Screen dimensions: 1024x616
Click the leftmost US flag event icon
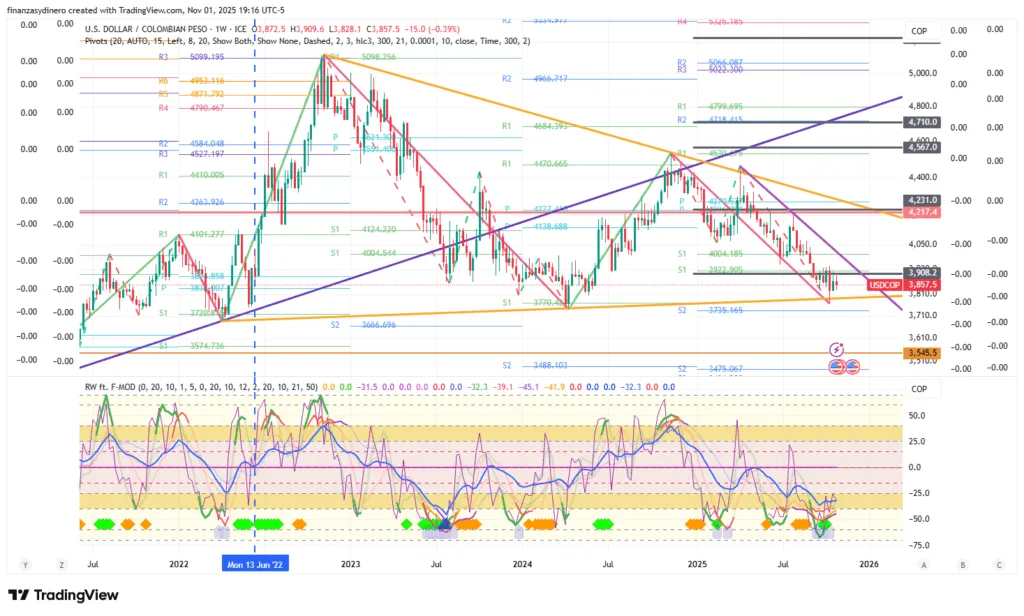pyautogui.click(x=837, y=367)
